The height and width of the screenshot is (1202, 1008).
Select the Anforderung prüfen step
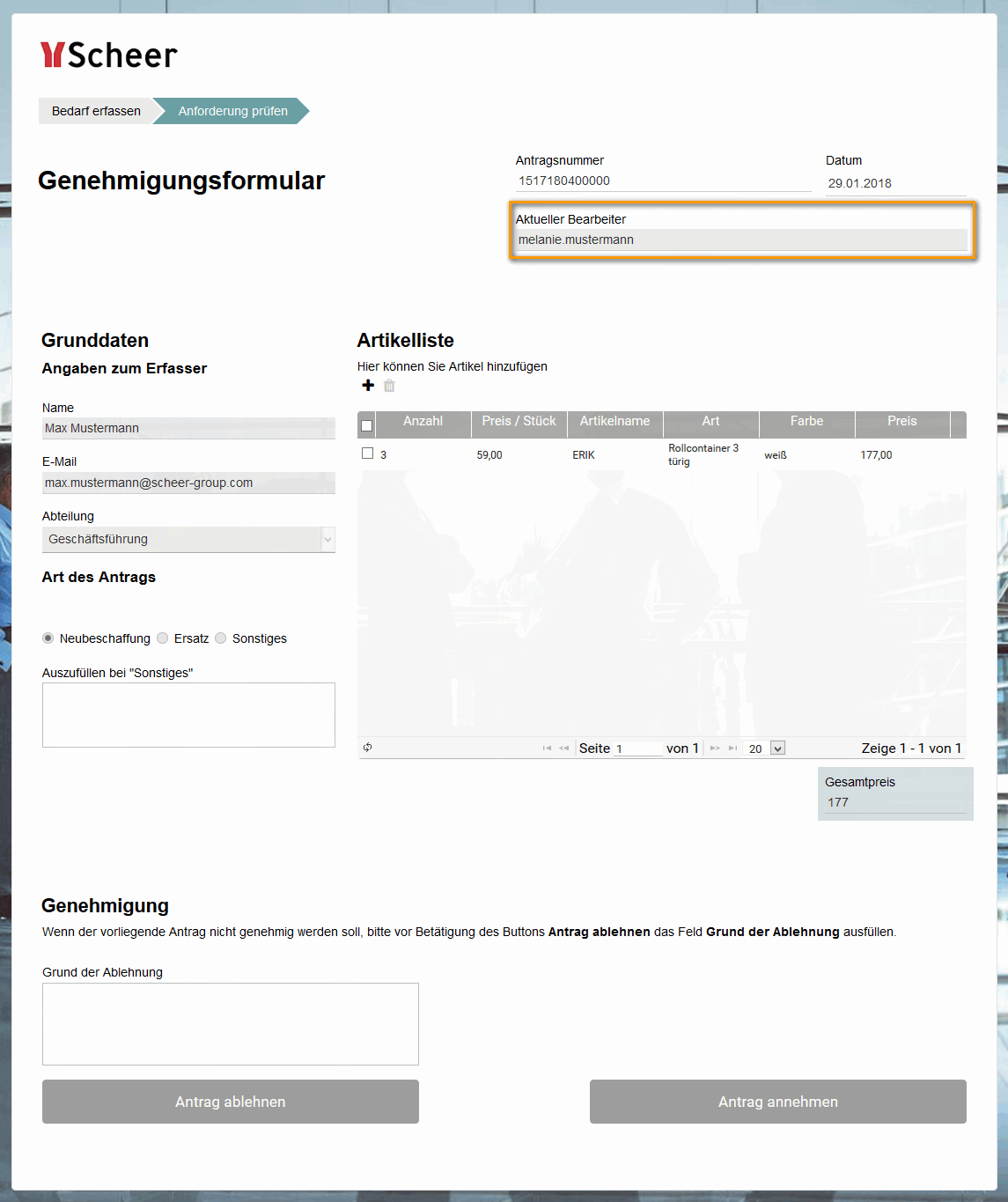point(232,111)
